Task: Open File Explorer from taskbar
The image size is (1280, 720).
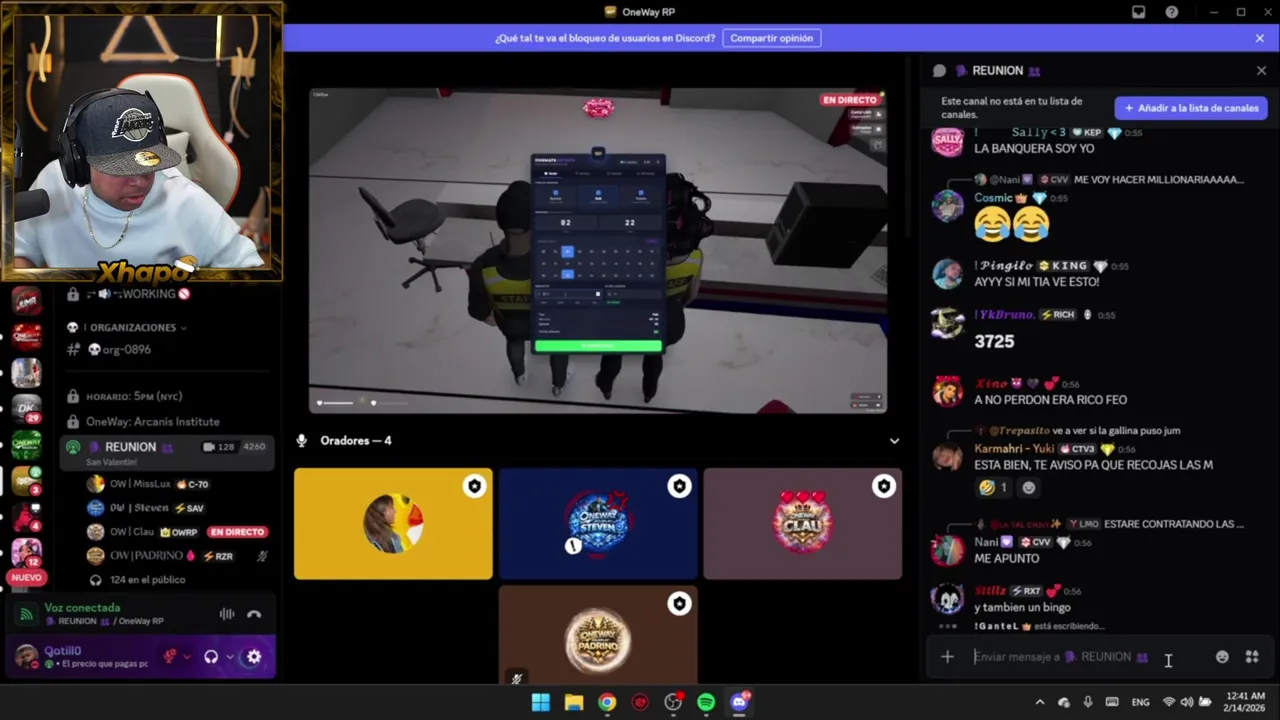Action: point(574,702)
